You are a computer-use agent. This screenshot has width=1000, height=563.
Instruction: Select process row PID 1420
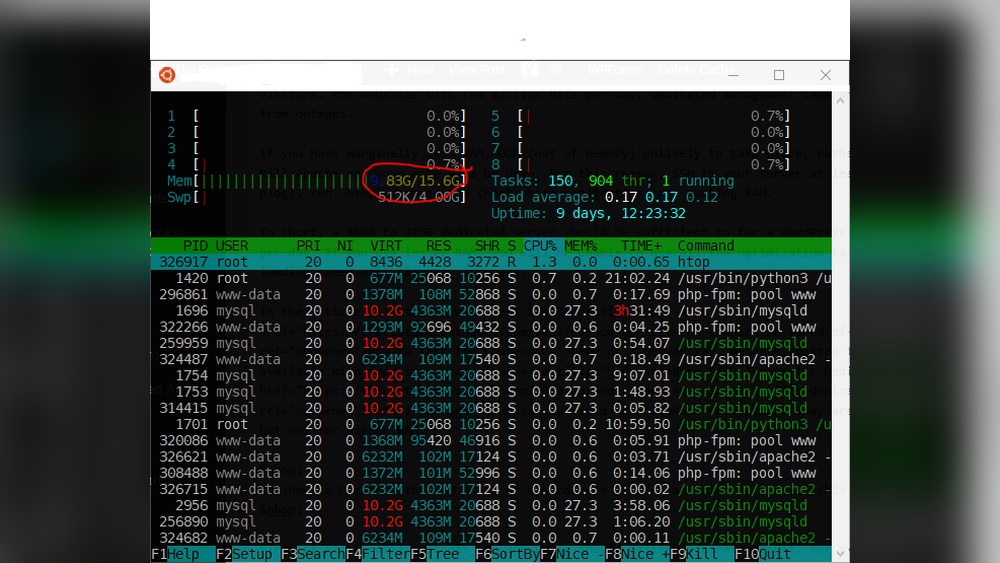click(491, 279)
